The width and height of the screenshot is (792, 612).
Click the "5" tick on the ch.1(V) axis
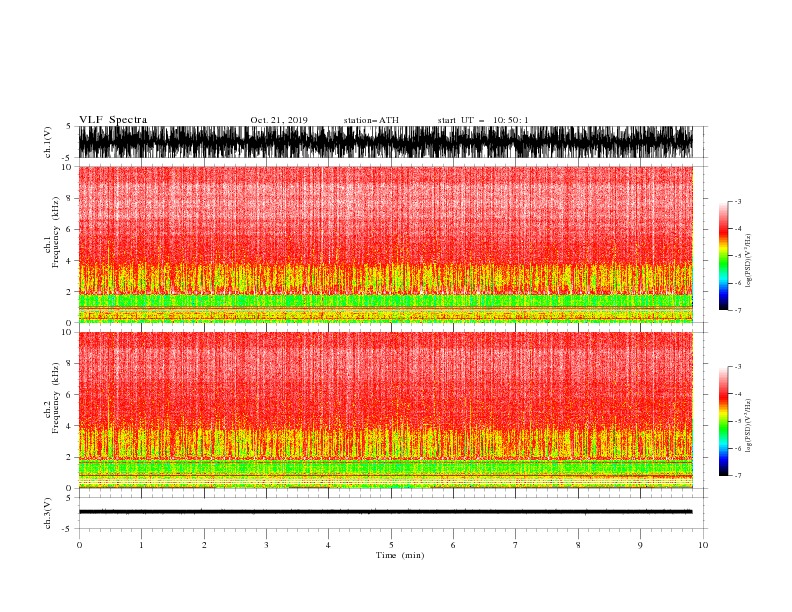click(69, 126)
